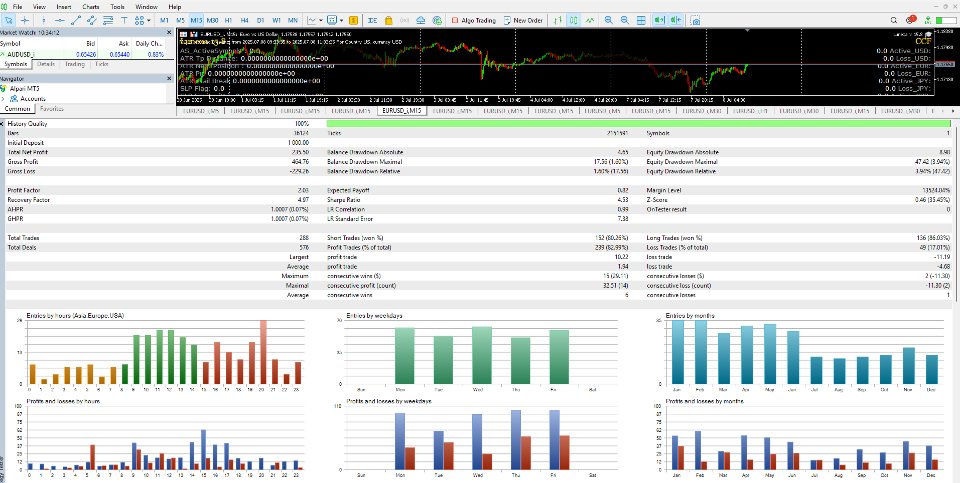Click the Daily Change column header
The image size is (960, 483).
pos(149,43)
